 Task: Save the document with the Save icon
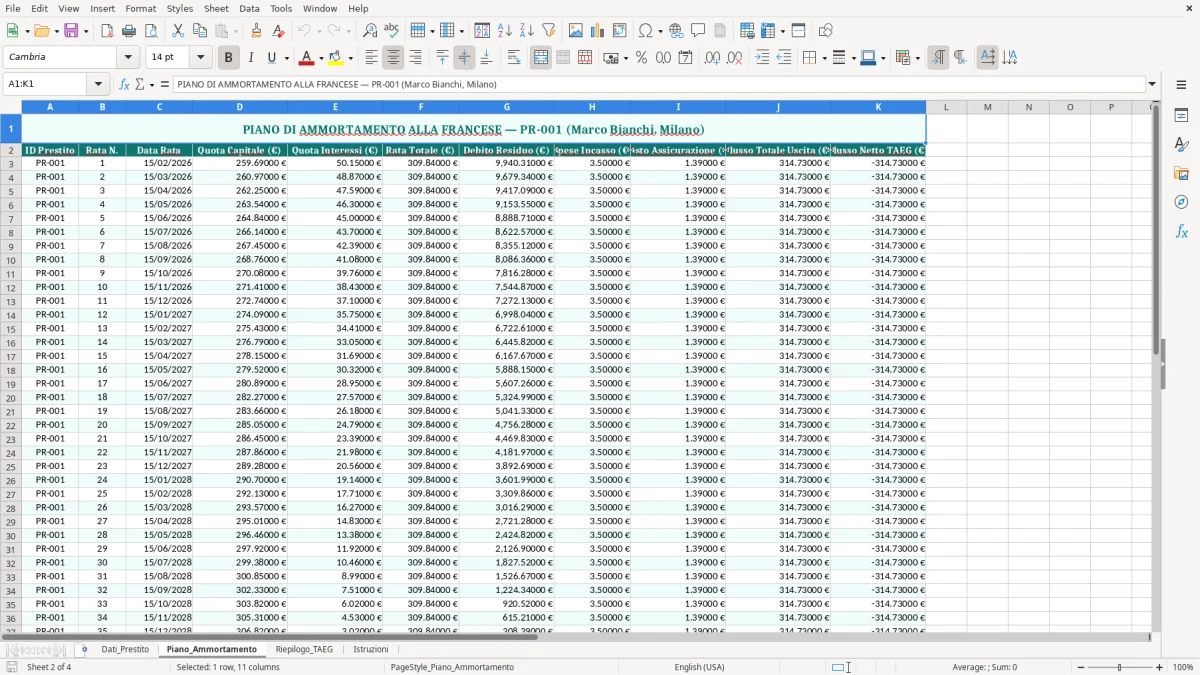71,31
